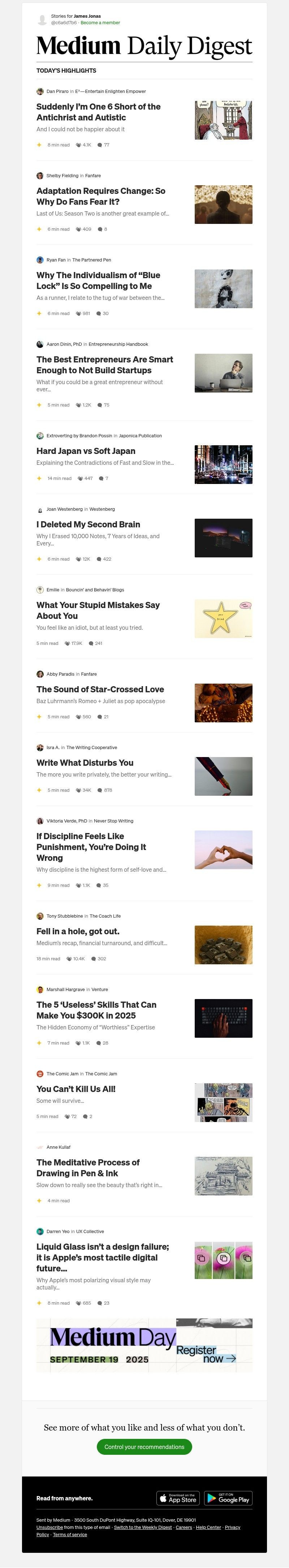289x1568 pixels.
Task: Click member star on Hard Japan story
Action: click(39, 479)
